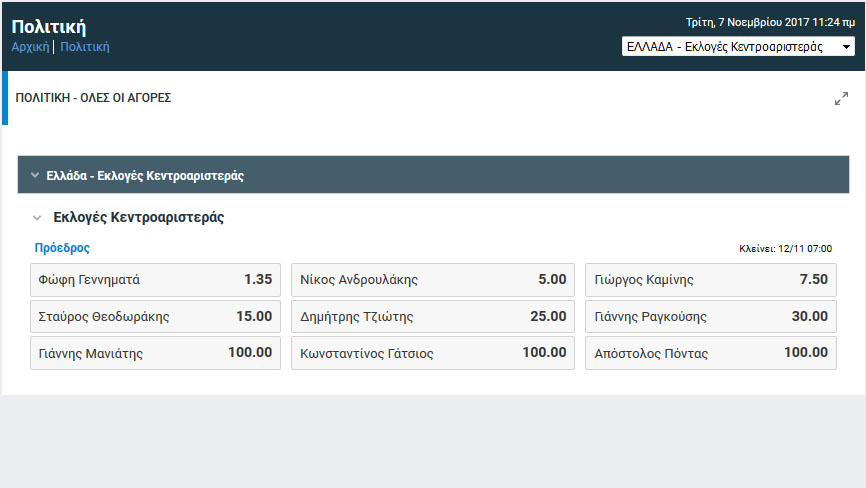
Task: Click the Κλείνει 12/11 07:00 closing time
Action: pos(785,248)
